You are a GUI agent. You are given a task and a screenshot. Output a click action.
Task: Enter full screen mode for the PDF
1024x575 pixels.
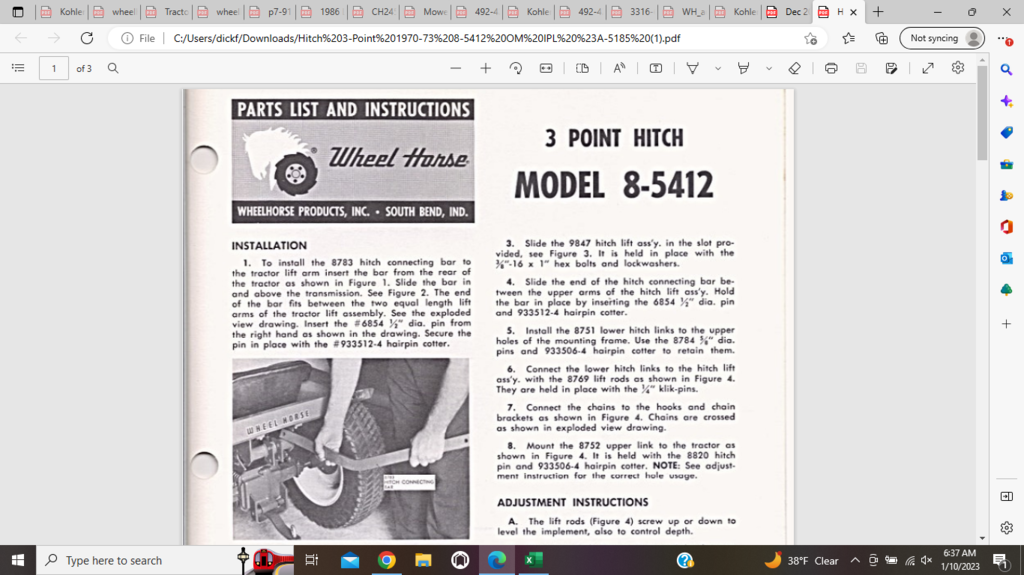[x=927, y=68]
